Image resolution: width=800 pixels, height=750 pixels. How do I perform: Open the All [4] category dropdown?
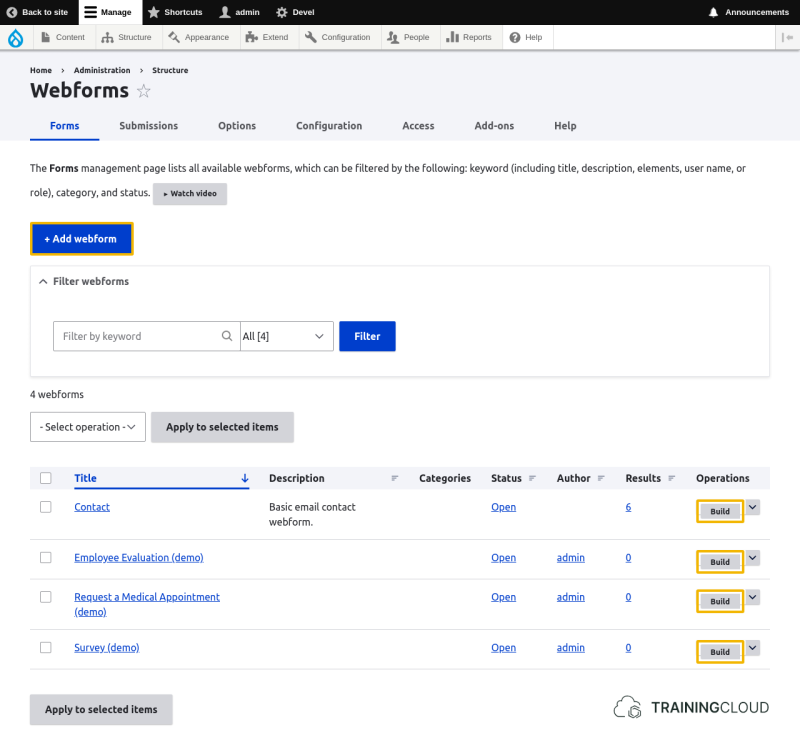tap(287, 336)
